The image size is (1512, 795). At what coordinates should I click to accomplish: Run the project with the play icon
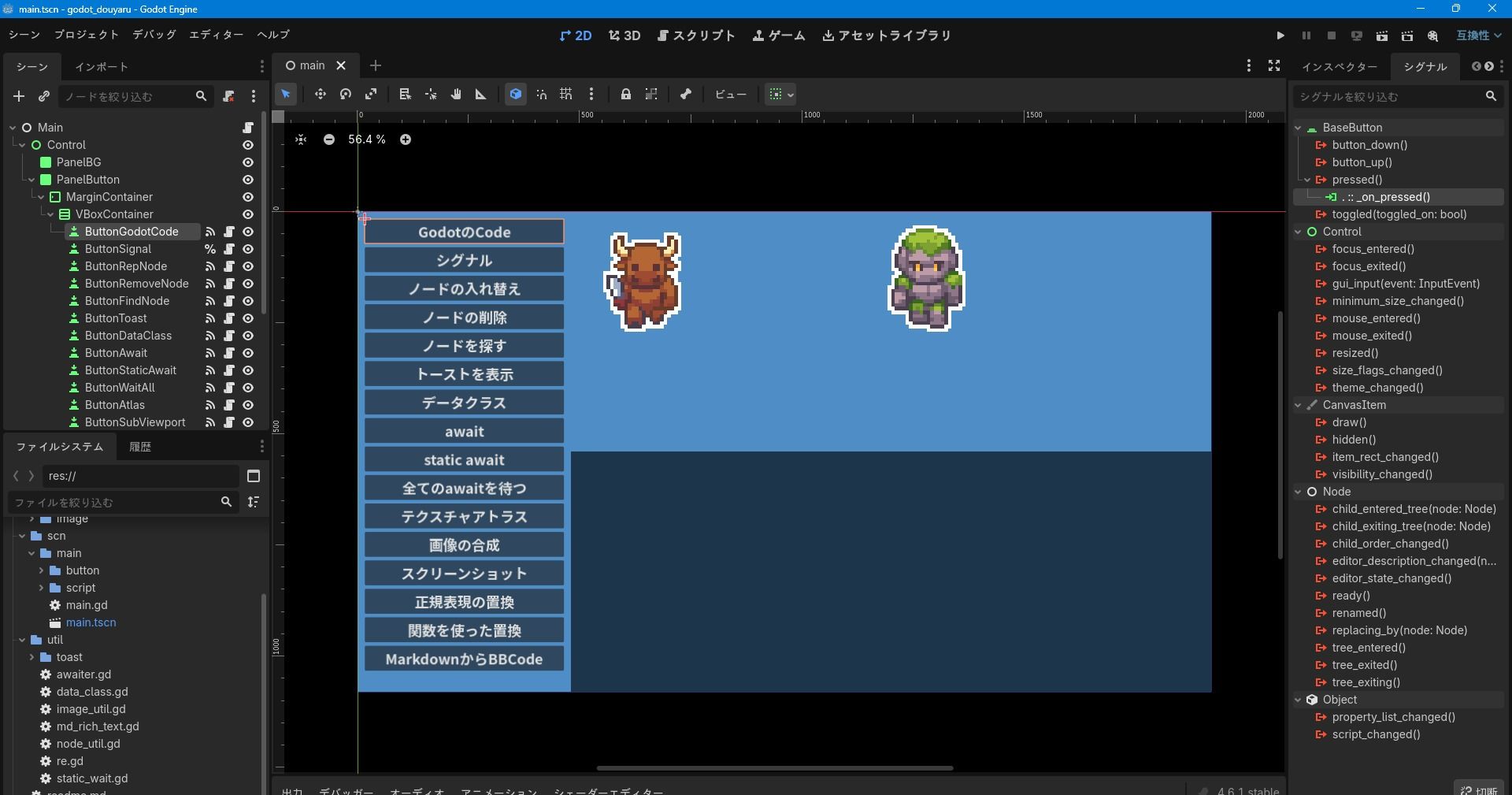pyautogui.click(x=1280, y=35)
